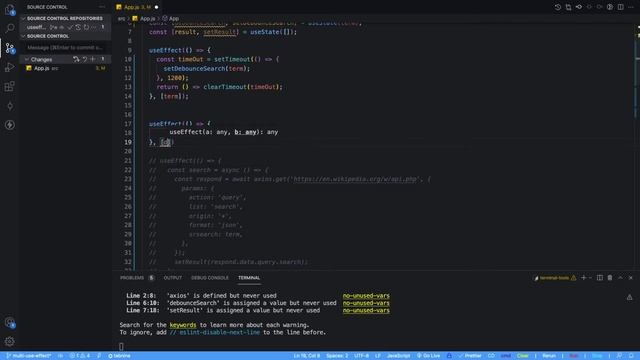Viewport: 640px width, 360px height.
Task: Click the timeline history icon in editor toolbar
Action: pos(558,7)
